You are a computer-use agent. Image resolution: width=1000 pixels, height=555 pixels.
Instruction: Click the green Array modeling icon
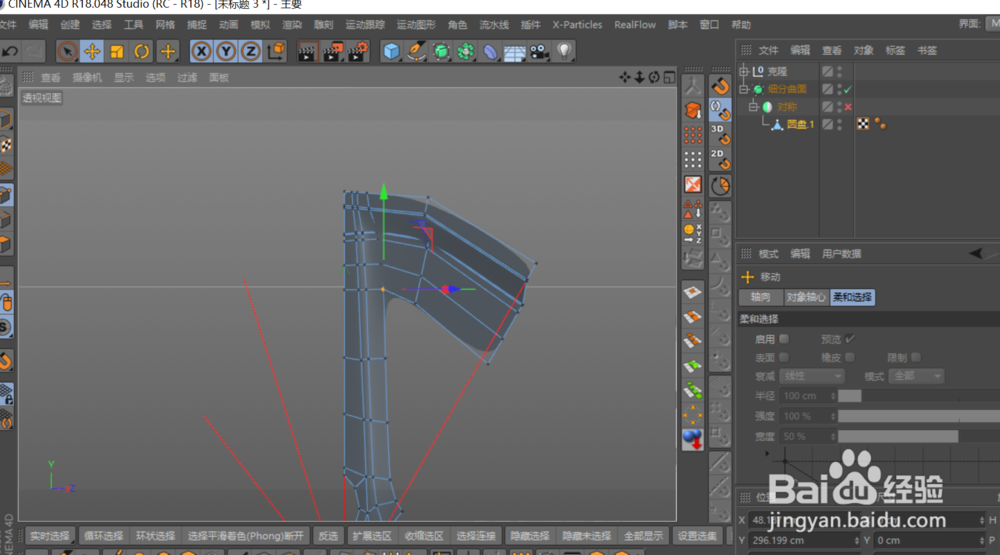pos(466,52)
